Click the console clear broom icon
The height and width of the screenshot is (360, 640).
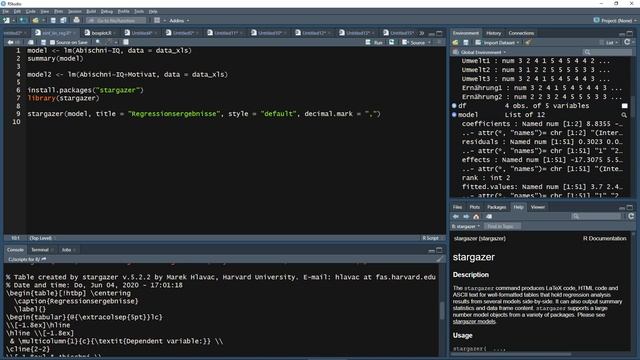tap(439, 259)
